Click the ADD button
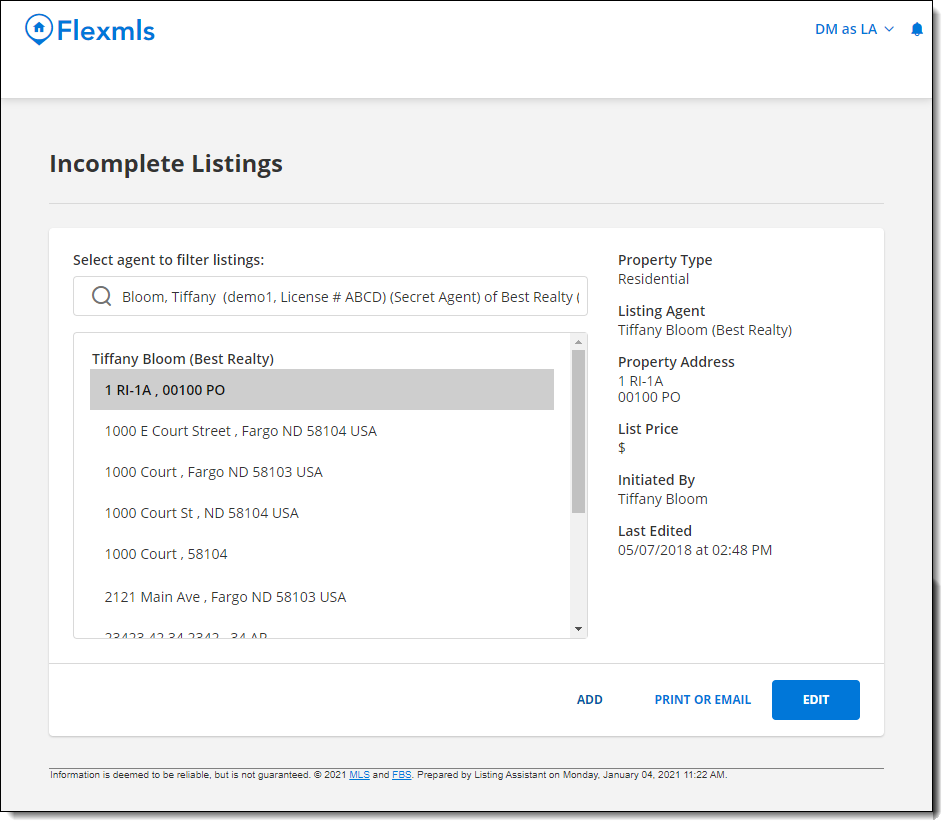Image resolution: width=948 pixels, height=827 pixels. (x=589, y=700)
